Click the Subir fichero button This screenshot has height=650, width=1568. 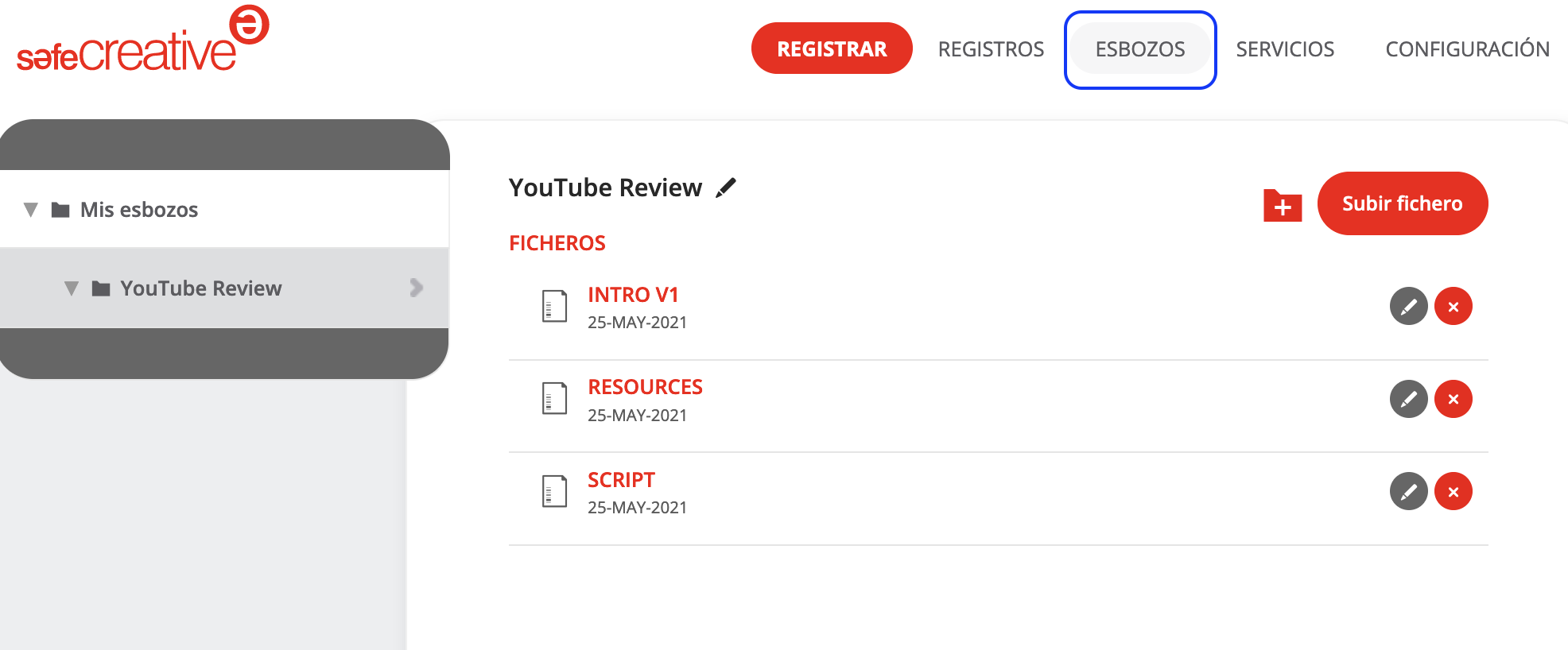click(x=1402, y=203)
